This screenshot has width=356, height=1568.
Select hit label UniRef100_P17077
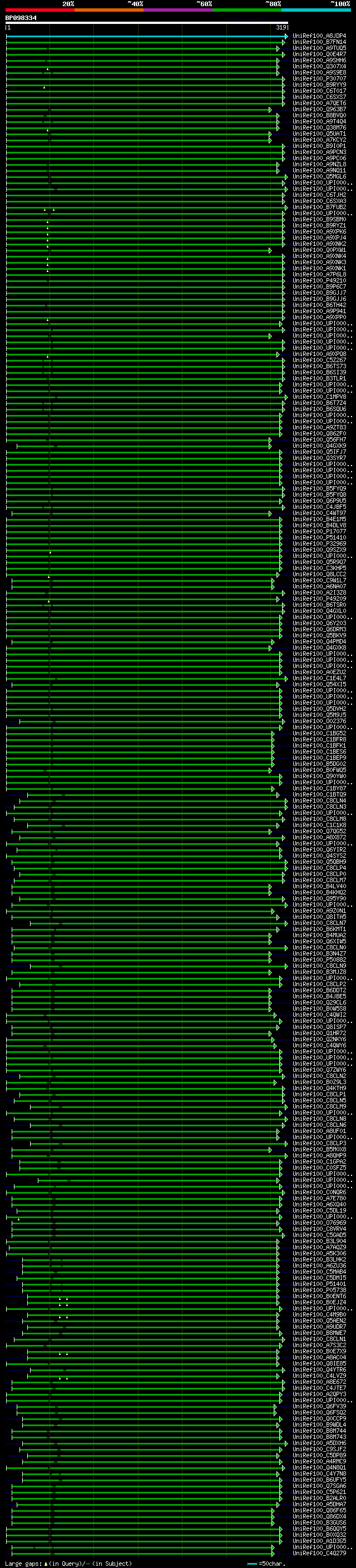pyautogui.click(x=319, y=532)
